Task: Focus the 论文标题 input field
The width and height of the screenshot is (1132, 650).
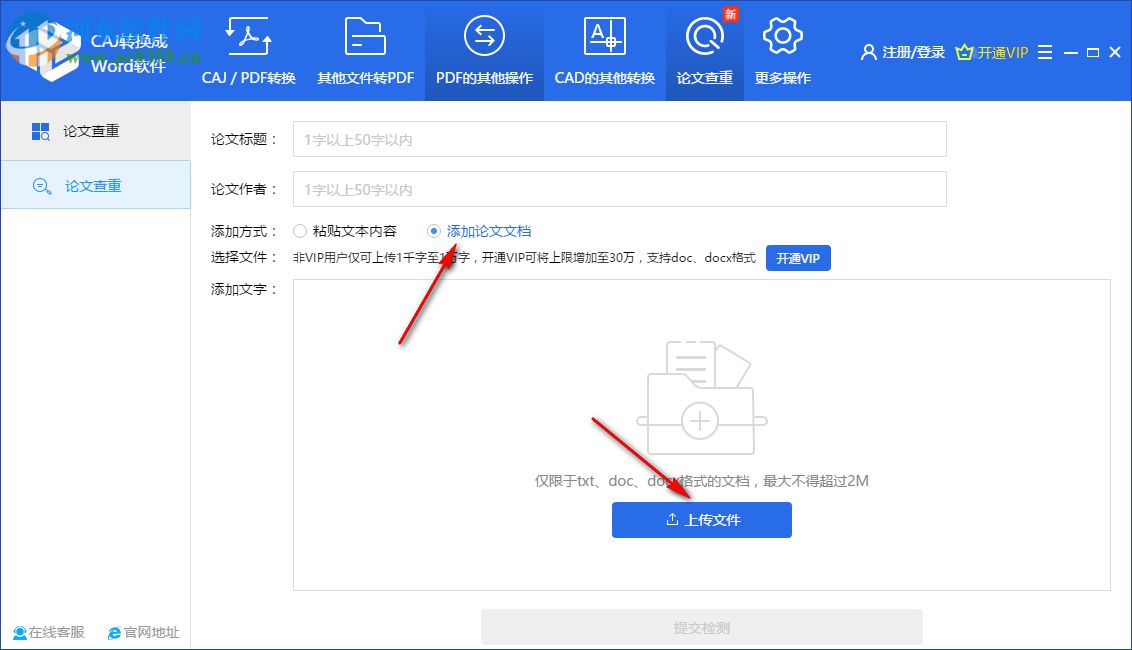Action: [619, 139]
